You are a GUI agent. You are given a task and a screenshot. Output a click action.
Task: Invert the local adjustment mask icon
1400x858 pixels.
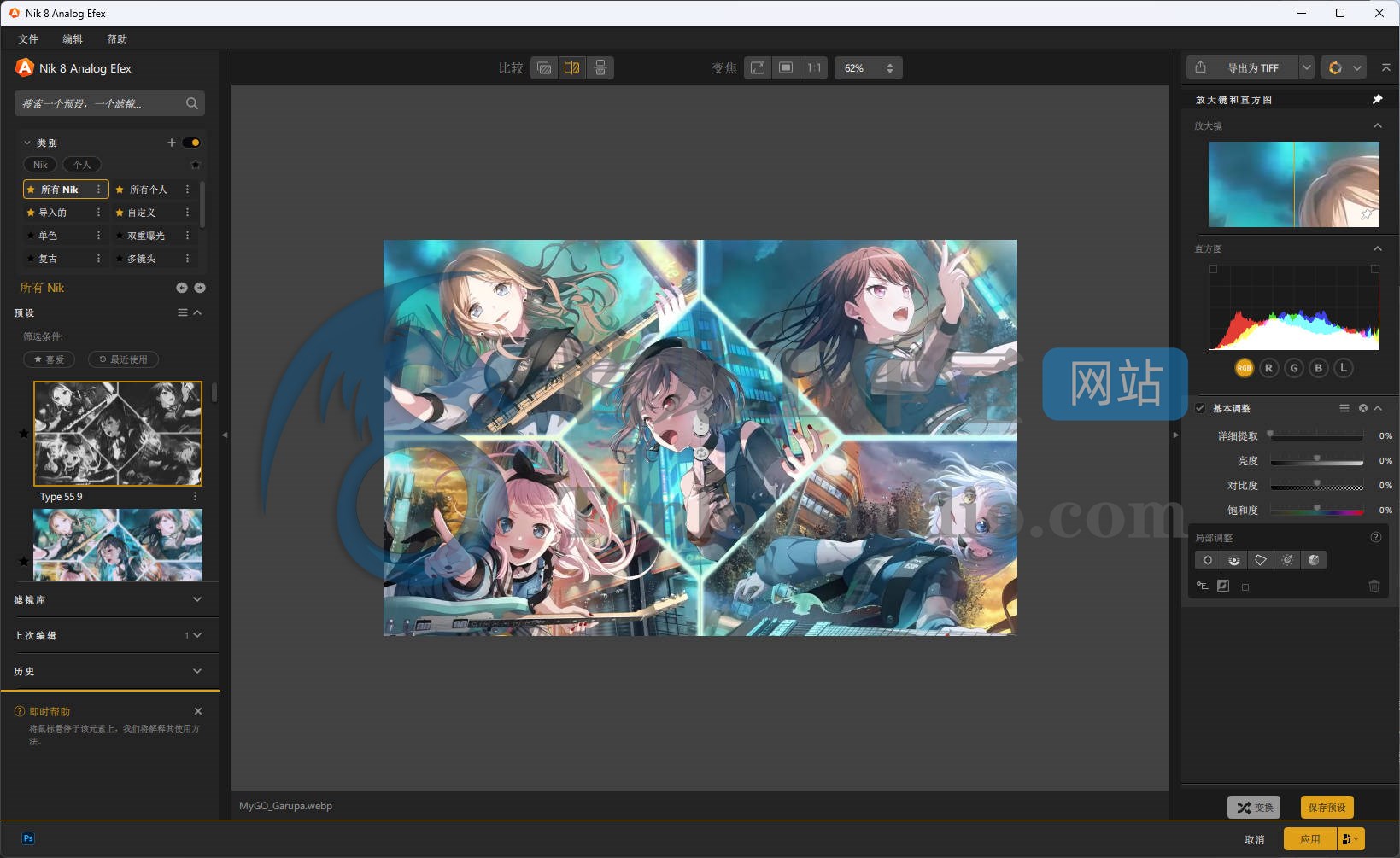[x=1223, y=586]
